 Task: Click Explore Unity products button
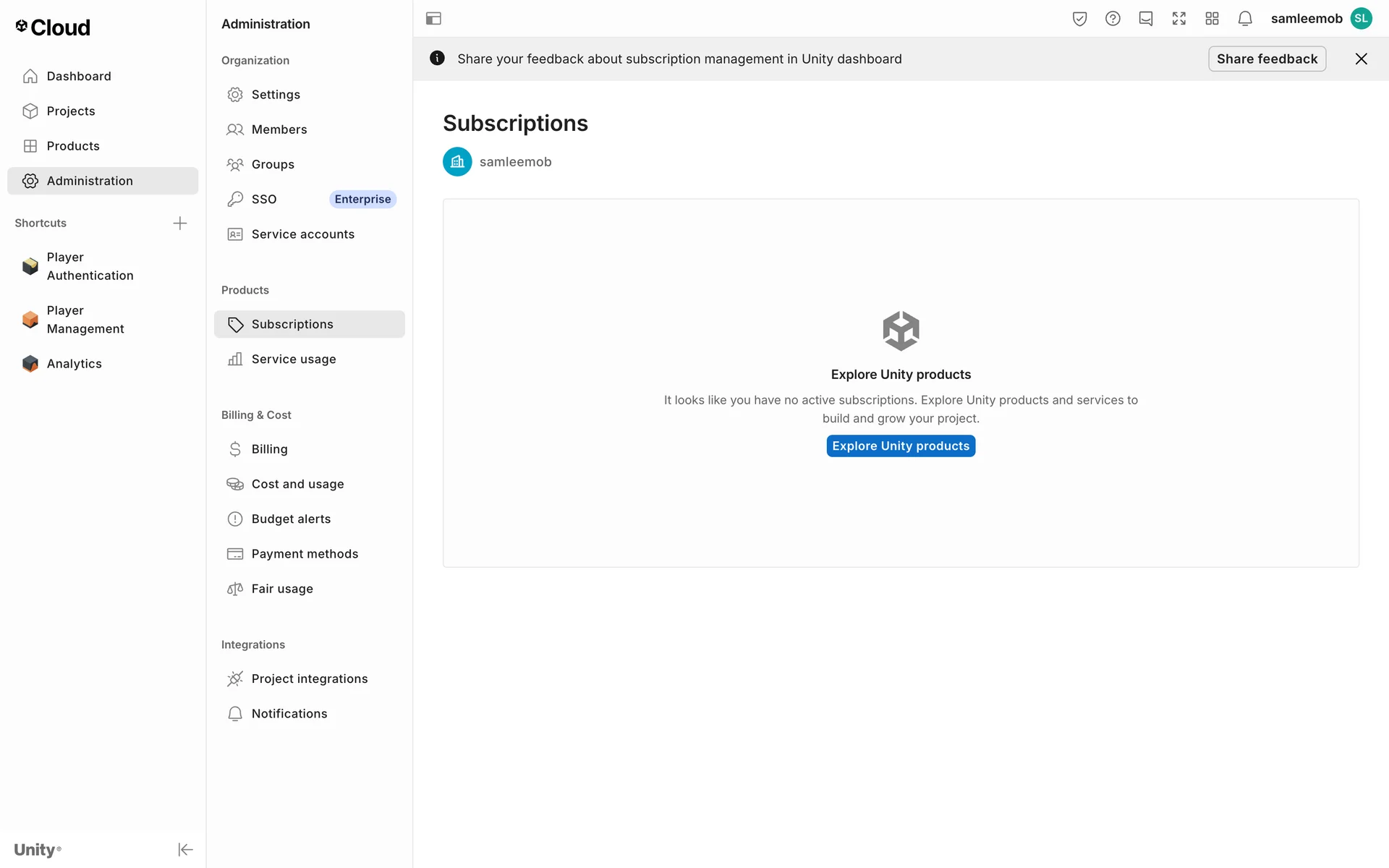(900, 446)
